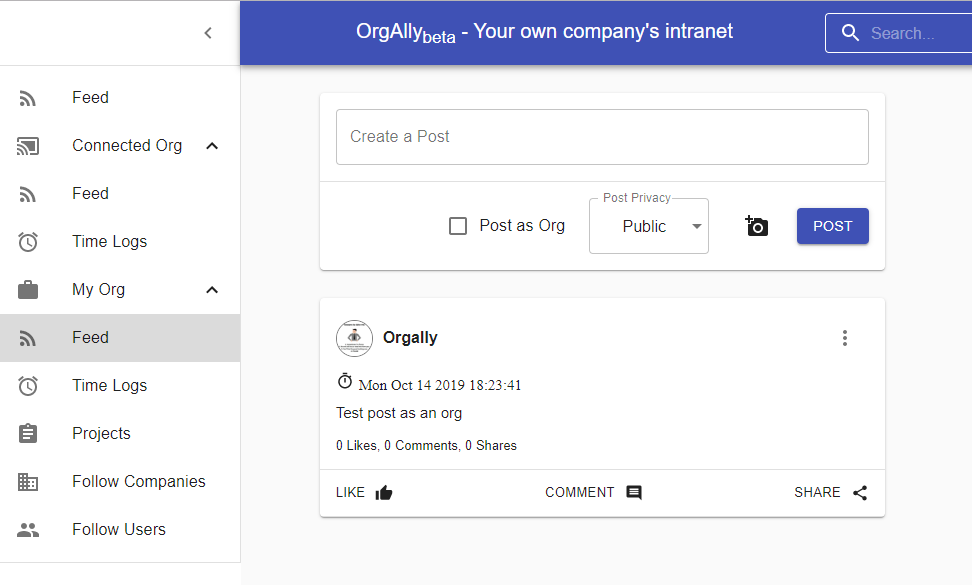
Task: Click the search magnifier icon
Action: (x=850, y=33)
